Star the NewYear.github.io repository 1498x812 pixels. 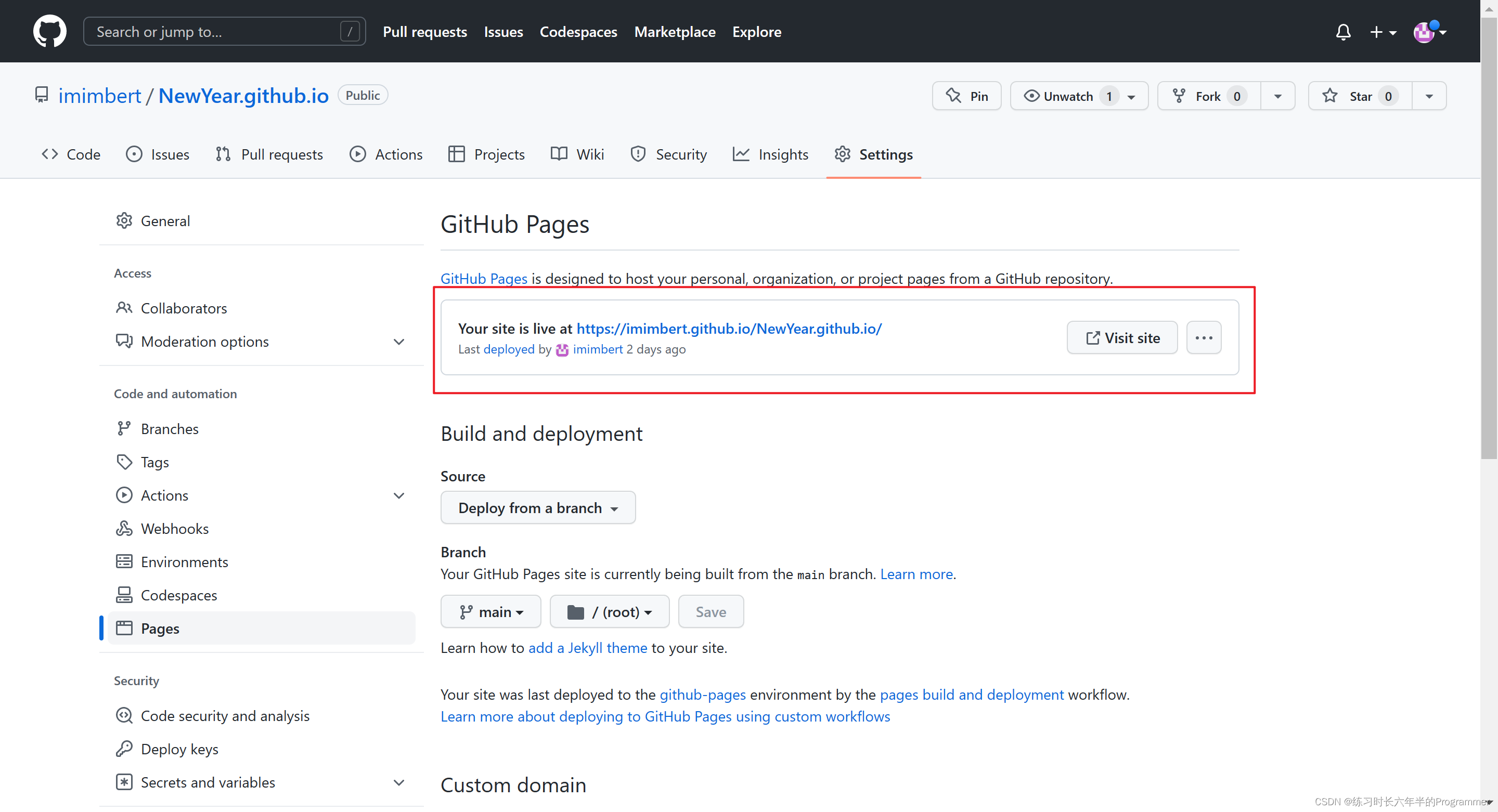pos(1360,96)
